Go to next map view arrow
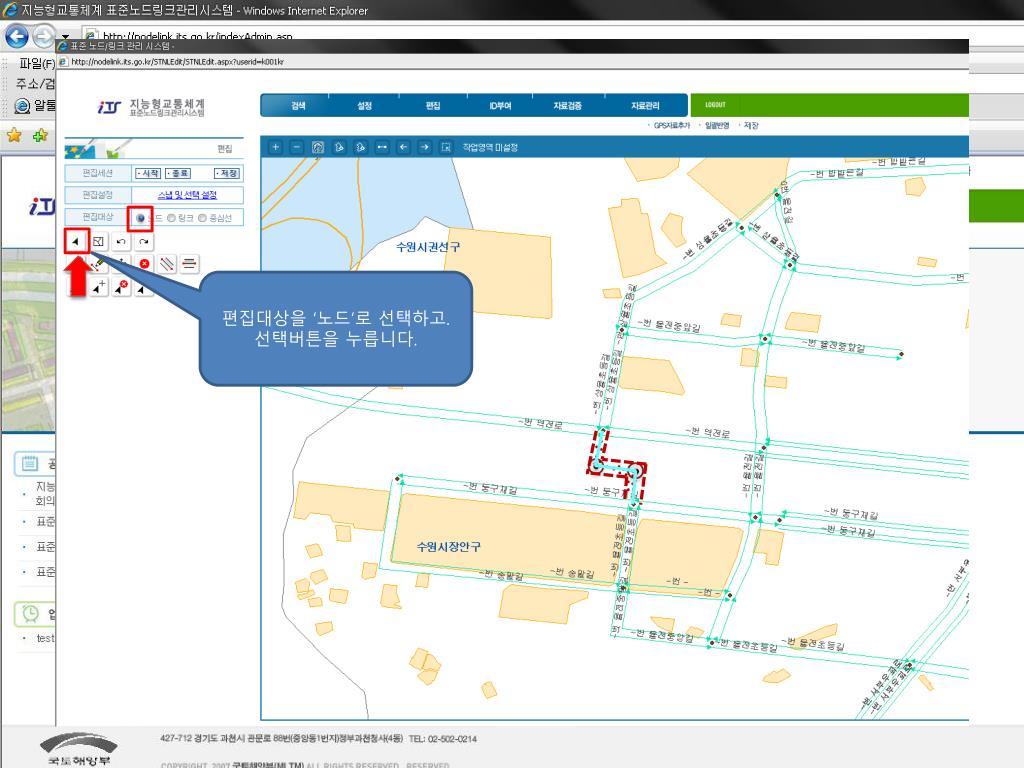The width and height of the screenshot is (1024, 768). [424, 147]
